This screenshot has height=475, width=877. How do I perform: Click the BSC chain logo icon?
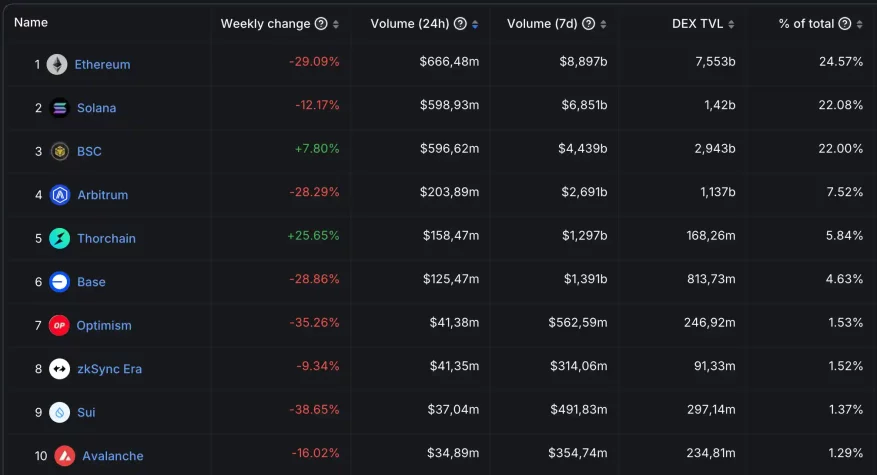tap(60, 151)
